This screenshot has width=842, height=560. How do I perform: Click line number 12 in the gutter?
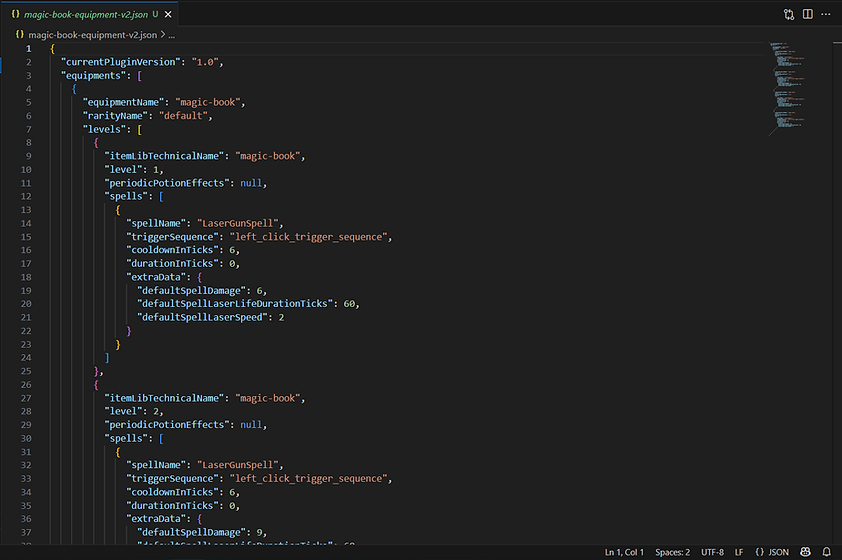pos(27,197)
